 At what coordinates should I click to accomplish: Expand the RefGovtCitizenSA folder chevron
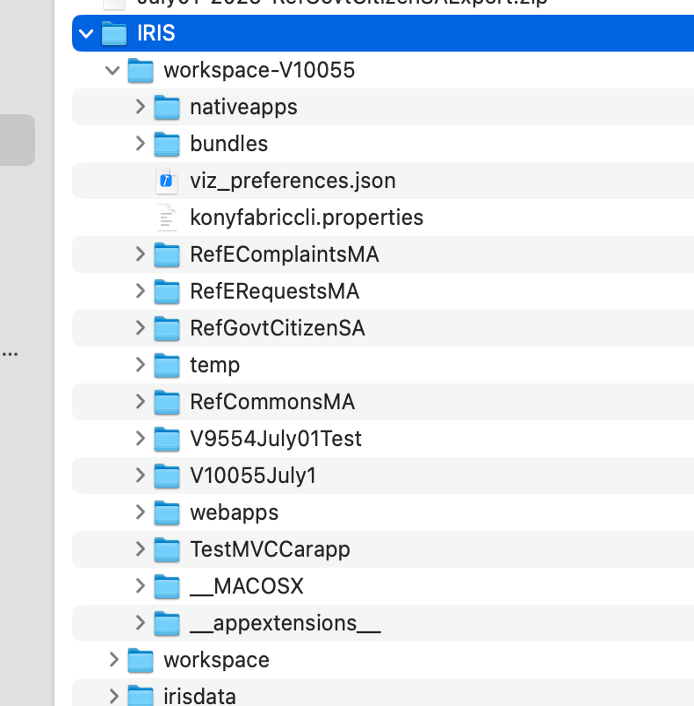[x=140, y=328]
